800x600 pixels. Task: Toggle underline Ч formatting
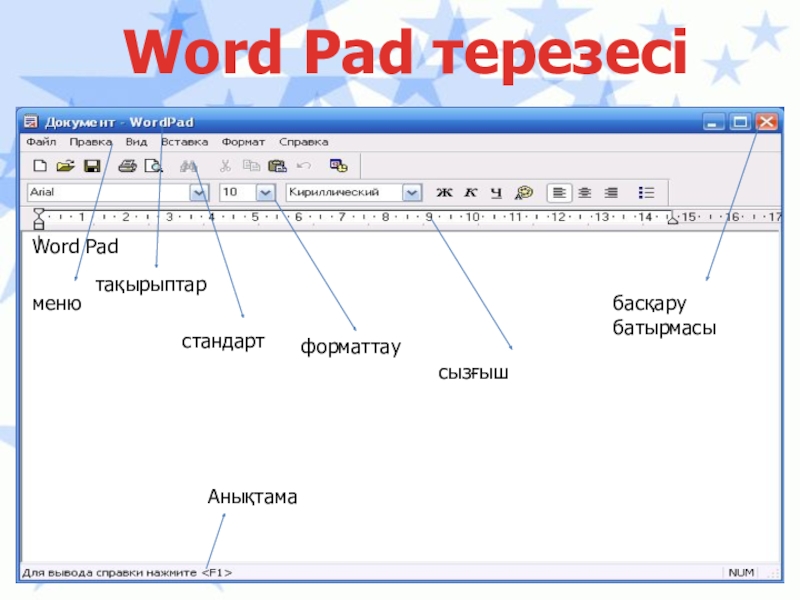(x=496, y=192)
